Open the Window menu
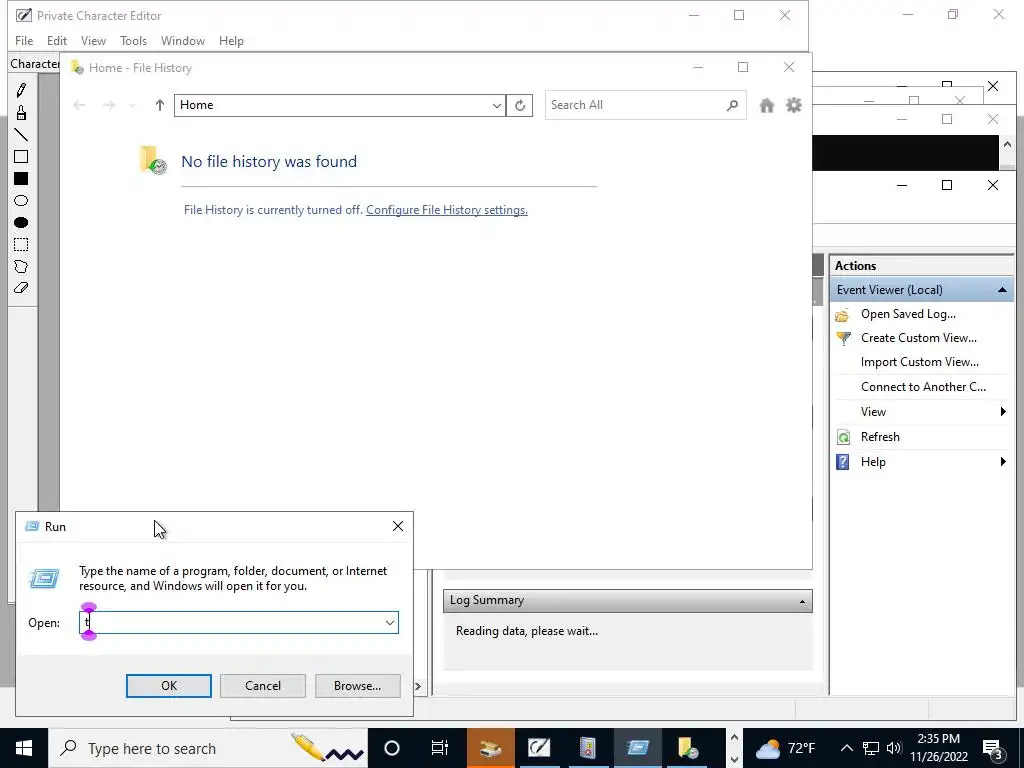 183,40
